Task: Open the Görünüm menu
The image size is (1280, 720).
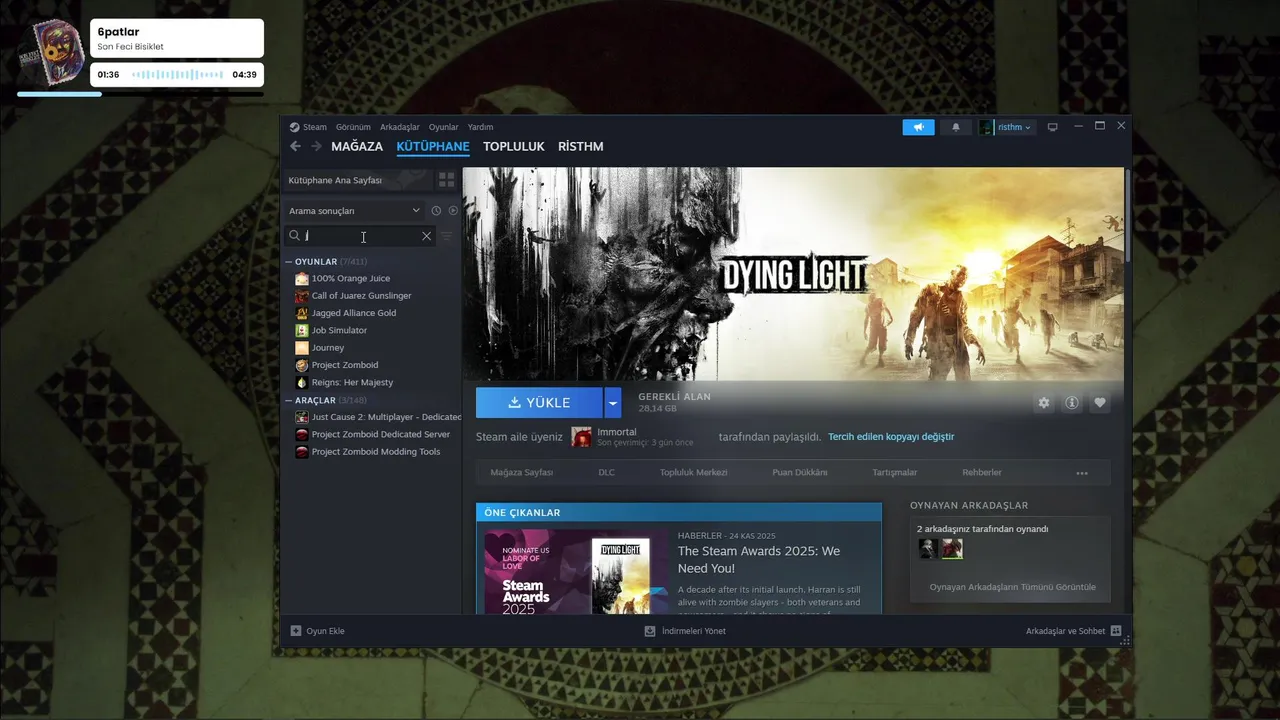Action: click(353, 127)
